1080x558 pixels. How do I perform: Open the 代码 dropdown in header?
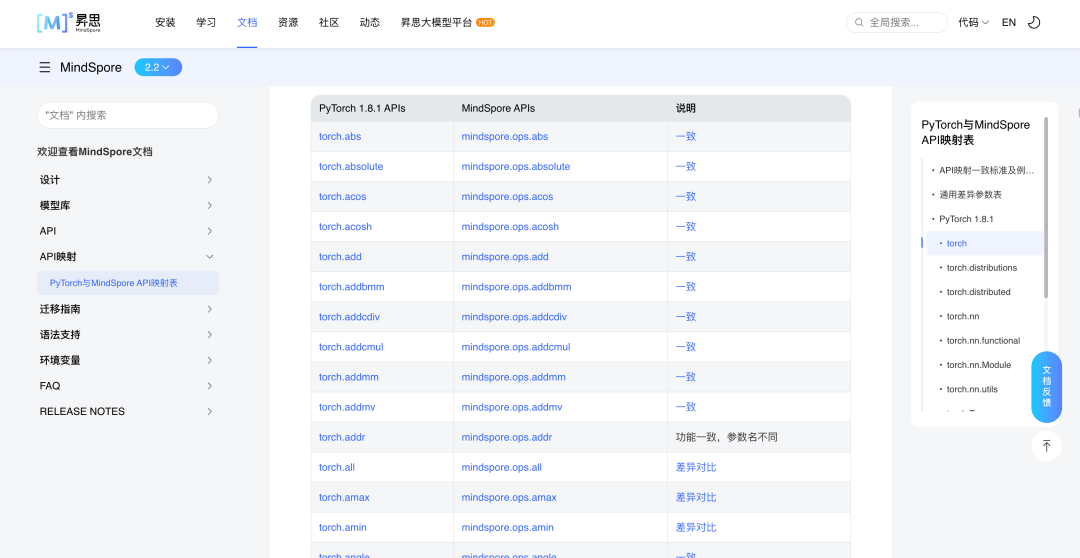[x=973, y=22]
